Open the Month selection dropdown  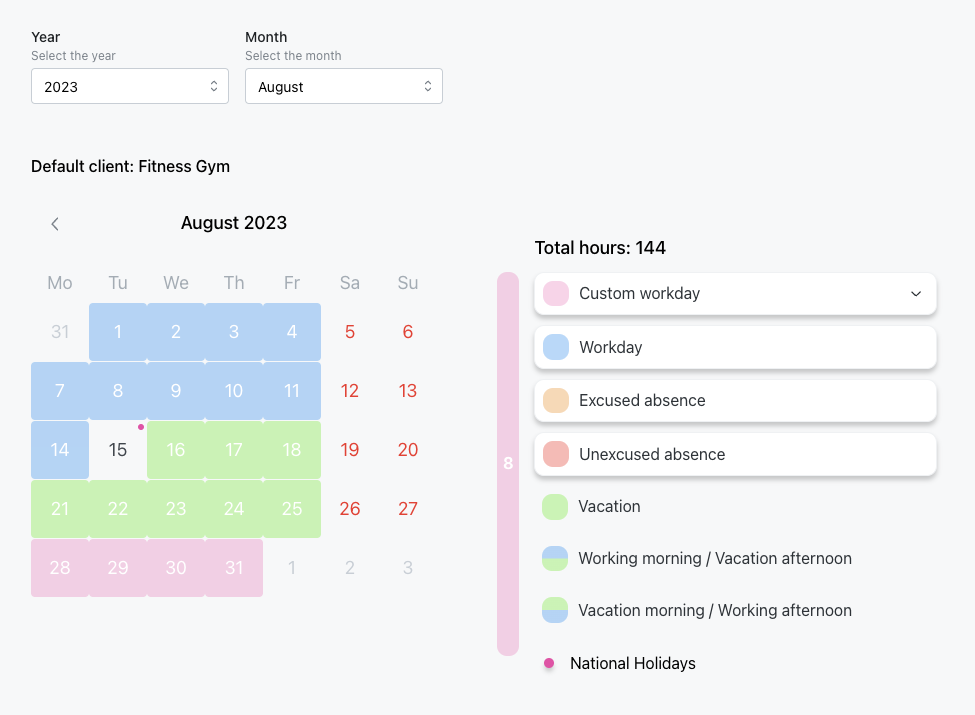coord(344,86)
